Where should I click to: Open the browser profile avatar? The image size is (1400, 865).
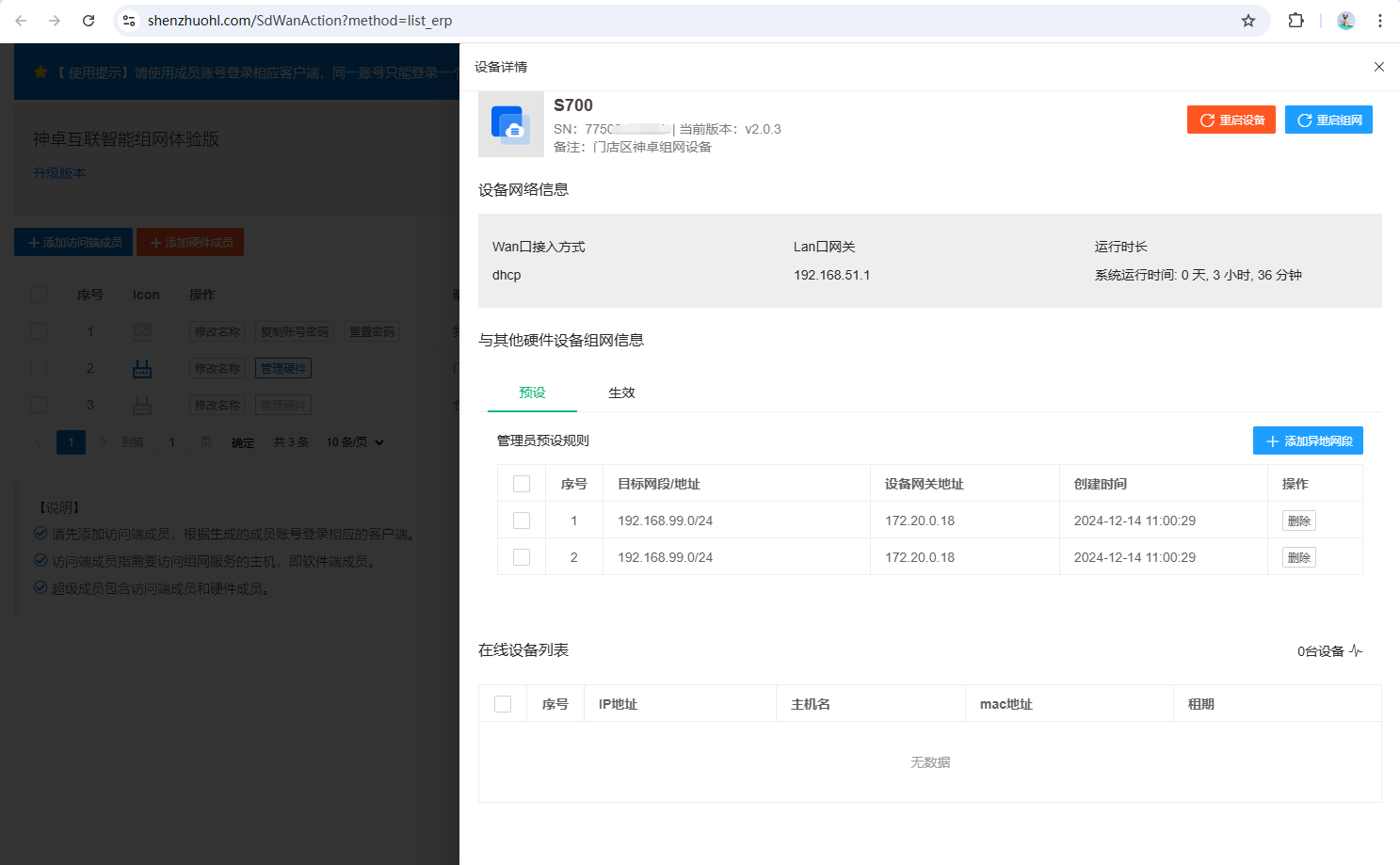pos(1345,21)
